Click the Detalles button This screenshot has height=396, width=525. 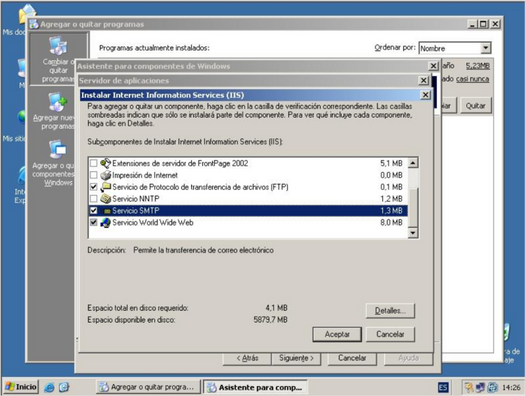[x=390, y=311]
